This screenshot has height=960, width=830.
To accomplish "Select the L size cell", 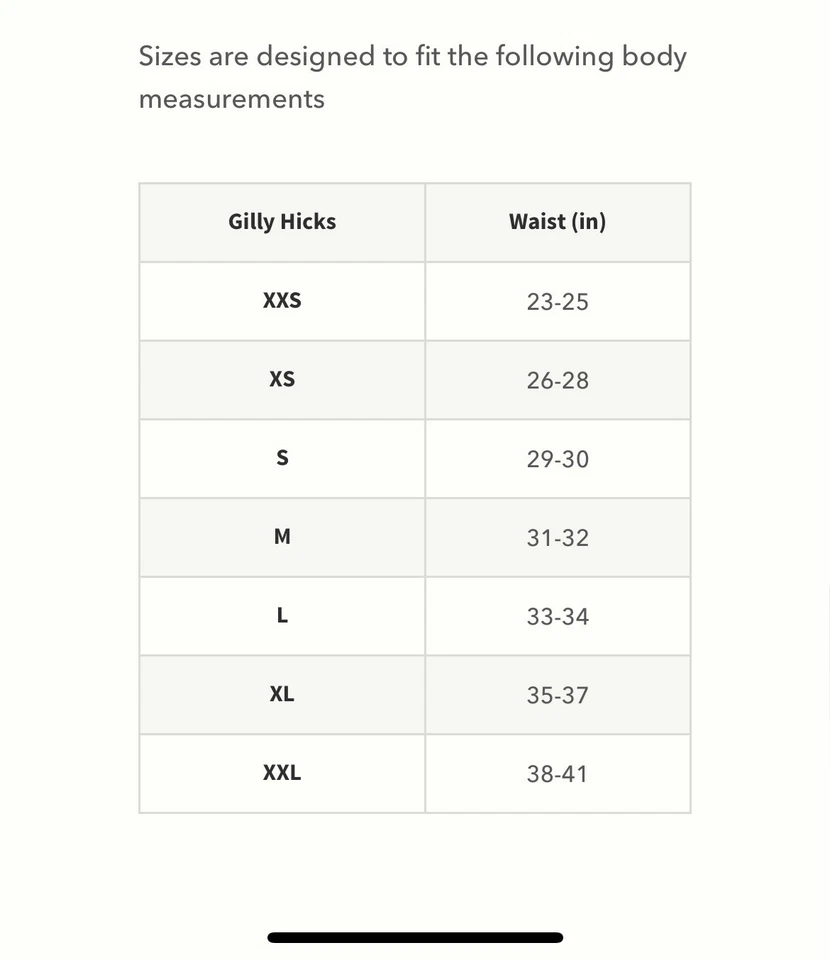I will click(x=282, y=616).
